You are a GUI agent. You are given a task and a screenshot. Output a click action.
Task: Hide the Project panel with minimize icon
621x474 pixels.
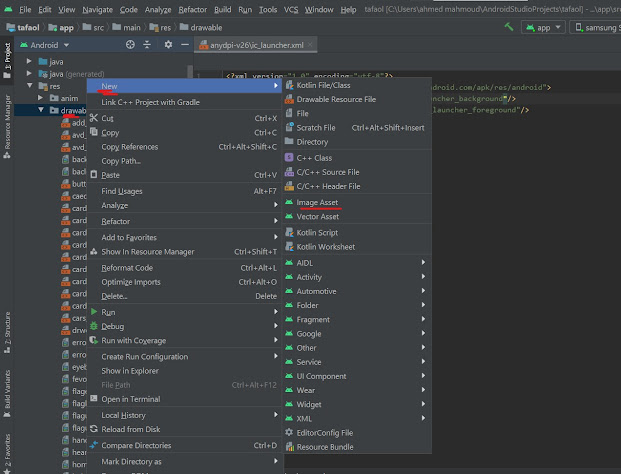(x=183, y=45)
